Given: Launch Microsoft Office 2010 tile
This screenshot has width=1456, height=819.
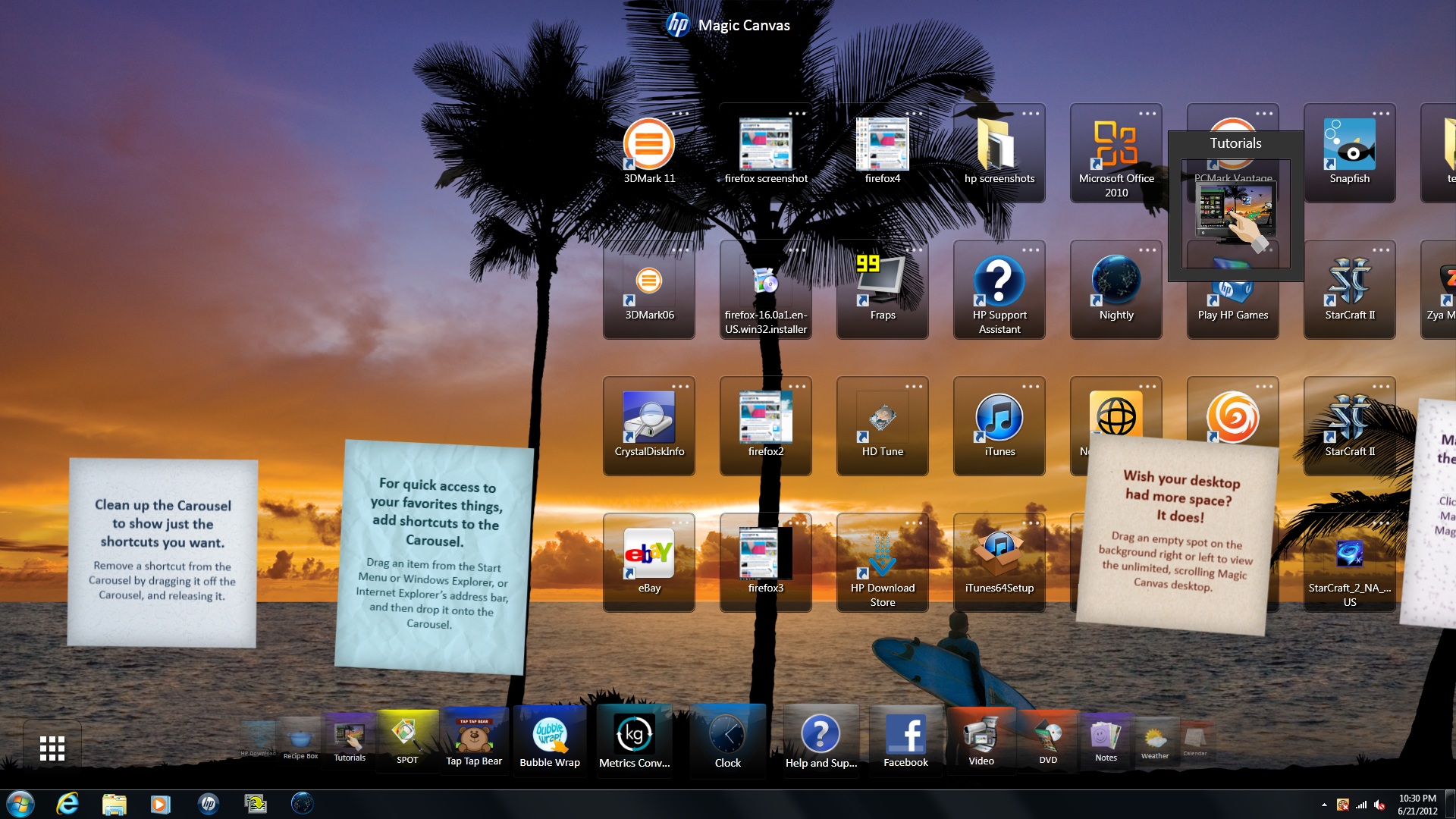Looking at the screenshot, I should 1116,152.
